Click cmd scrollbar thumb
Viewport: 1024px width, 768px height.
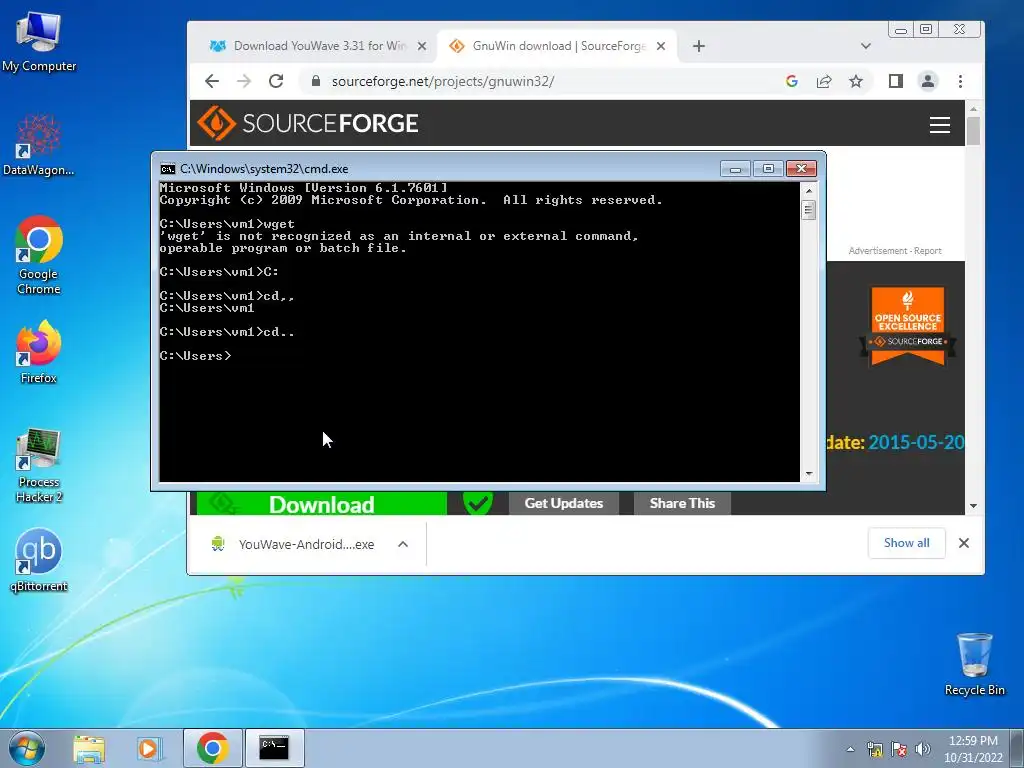click(x=808, y=210)
